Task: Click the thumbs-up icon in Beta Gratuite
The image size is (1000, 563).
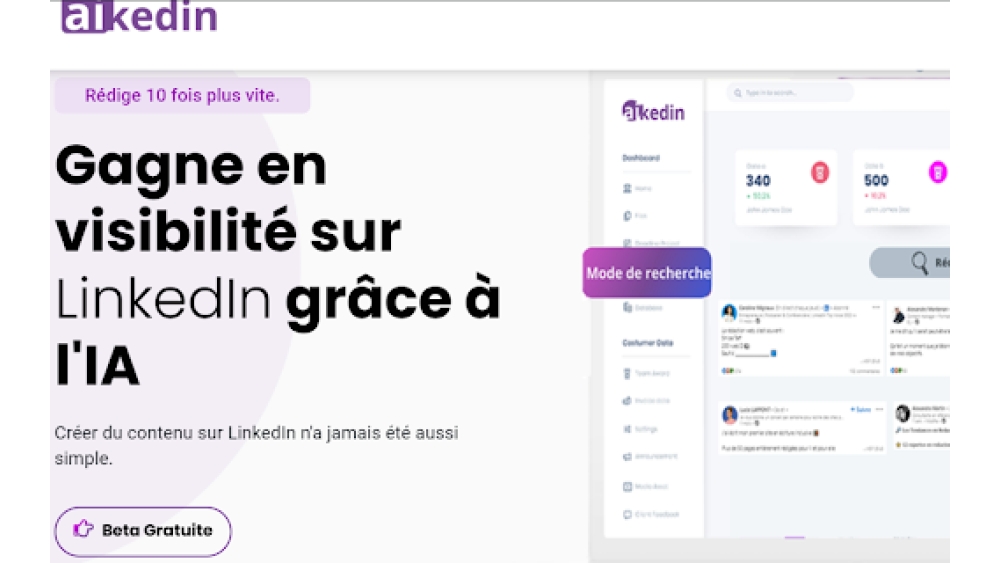Action: [83, 529]
